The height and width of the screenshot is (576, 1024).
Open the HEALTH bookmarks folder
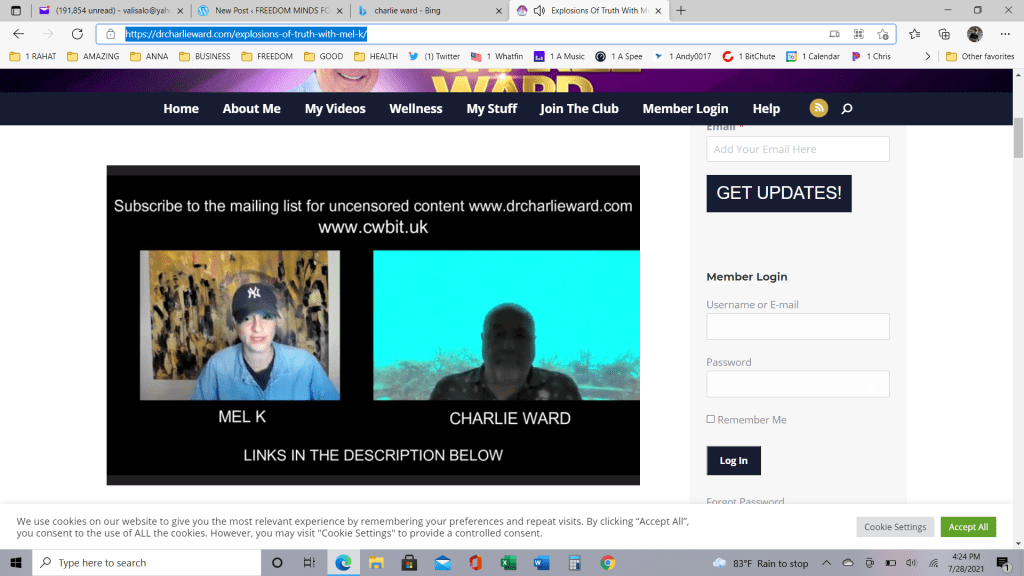pos(376,57)
